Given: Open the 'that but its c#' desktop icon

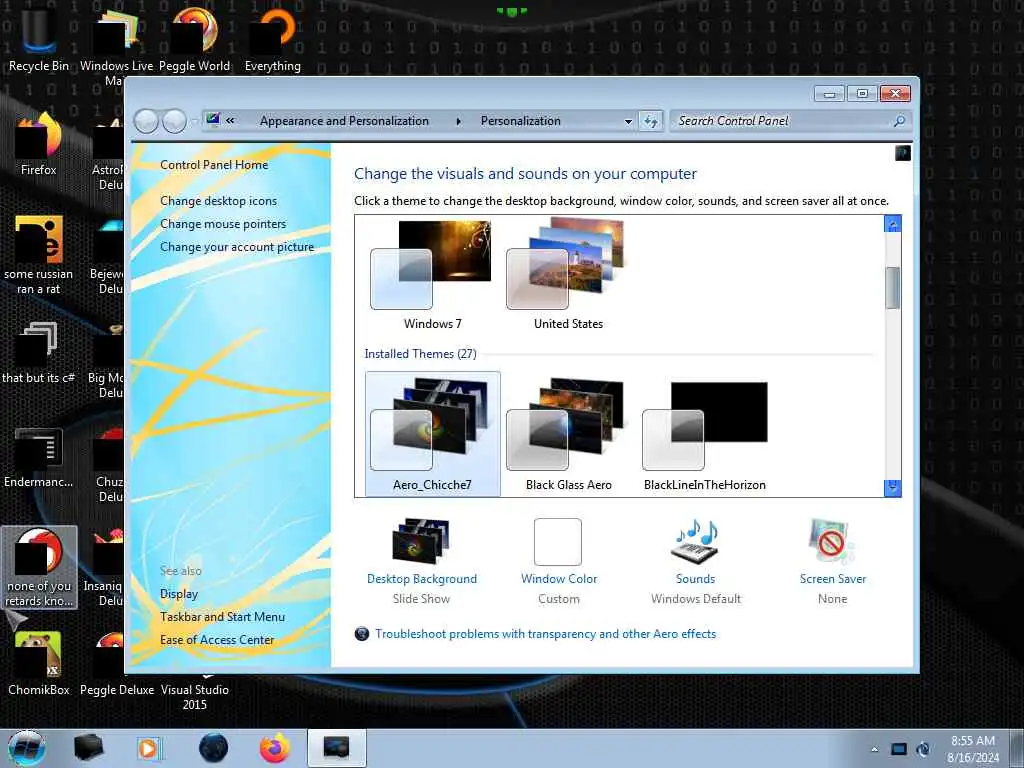Looking at the screenshot, I should [39, 353].
